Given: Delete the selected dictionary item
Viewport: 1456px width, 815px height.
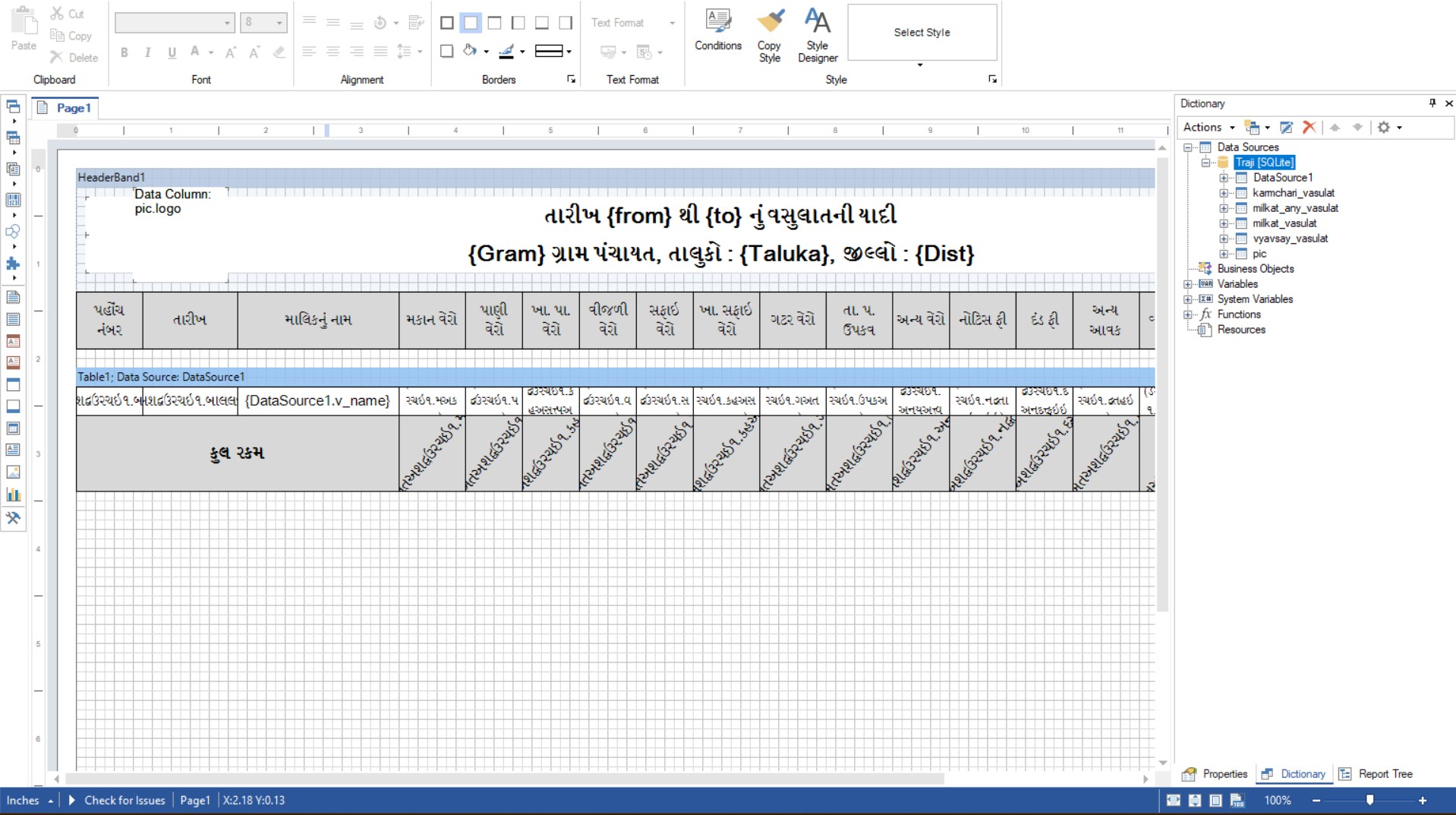Looking at the screenshot, I should (x=1309, y=127).
